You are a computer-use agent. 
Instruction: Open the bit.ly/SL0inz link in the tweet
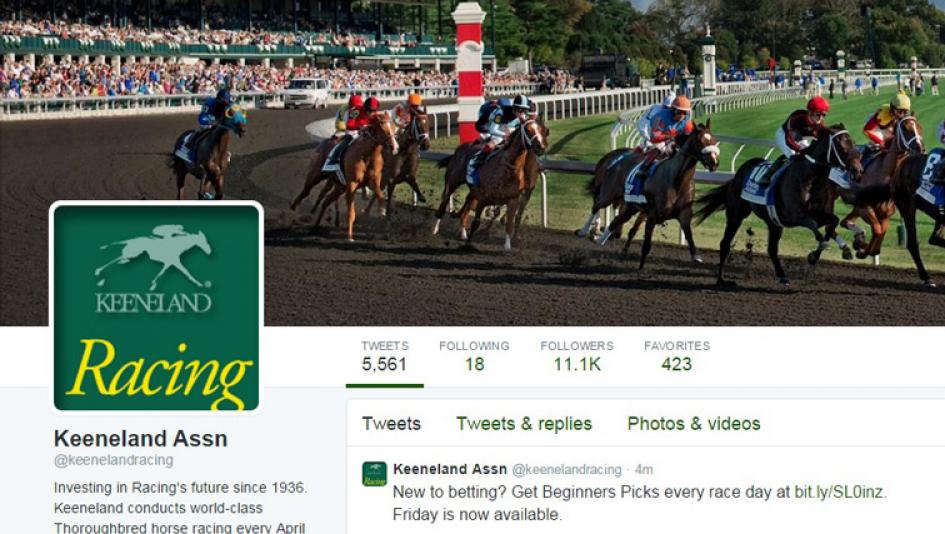point(839,492)
